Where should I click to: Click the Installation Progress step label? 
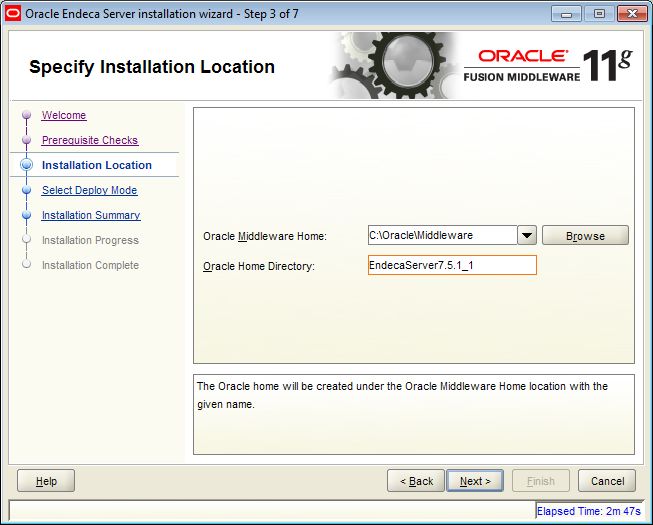pos(90,240)
